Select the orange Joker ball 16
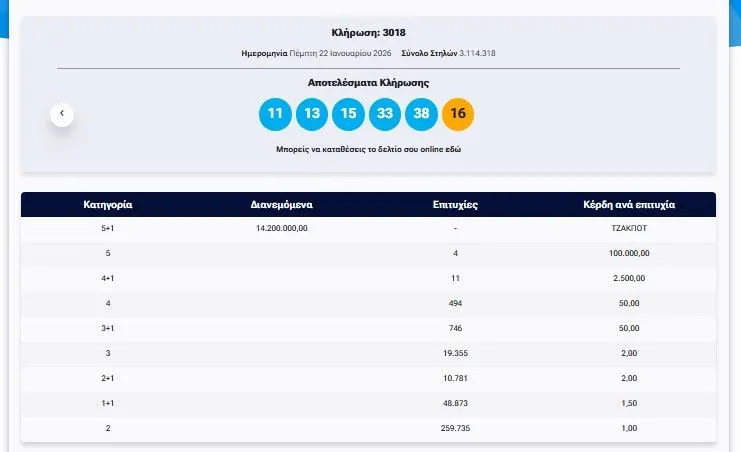The image size is (741, 452). [458, 113]
